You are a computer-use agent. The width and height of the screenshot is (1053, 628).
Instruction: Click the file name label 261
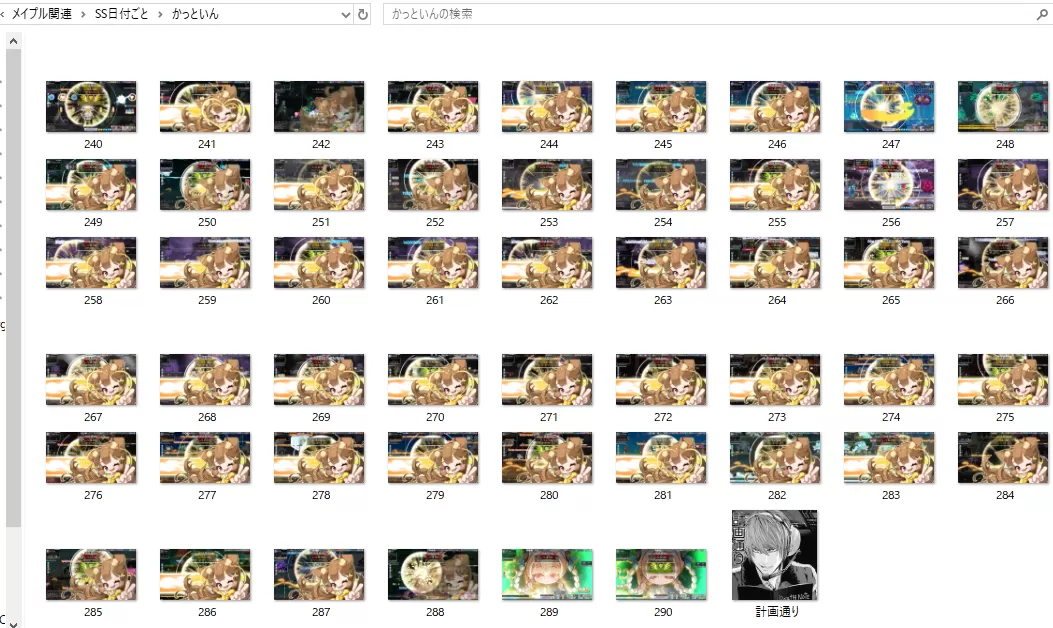point(435,300)
